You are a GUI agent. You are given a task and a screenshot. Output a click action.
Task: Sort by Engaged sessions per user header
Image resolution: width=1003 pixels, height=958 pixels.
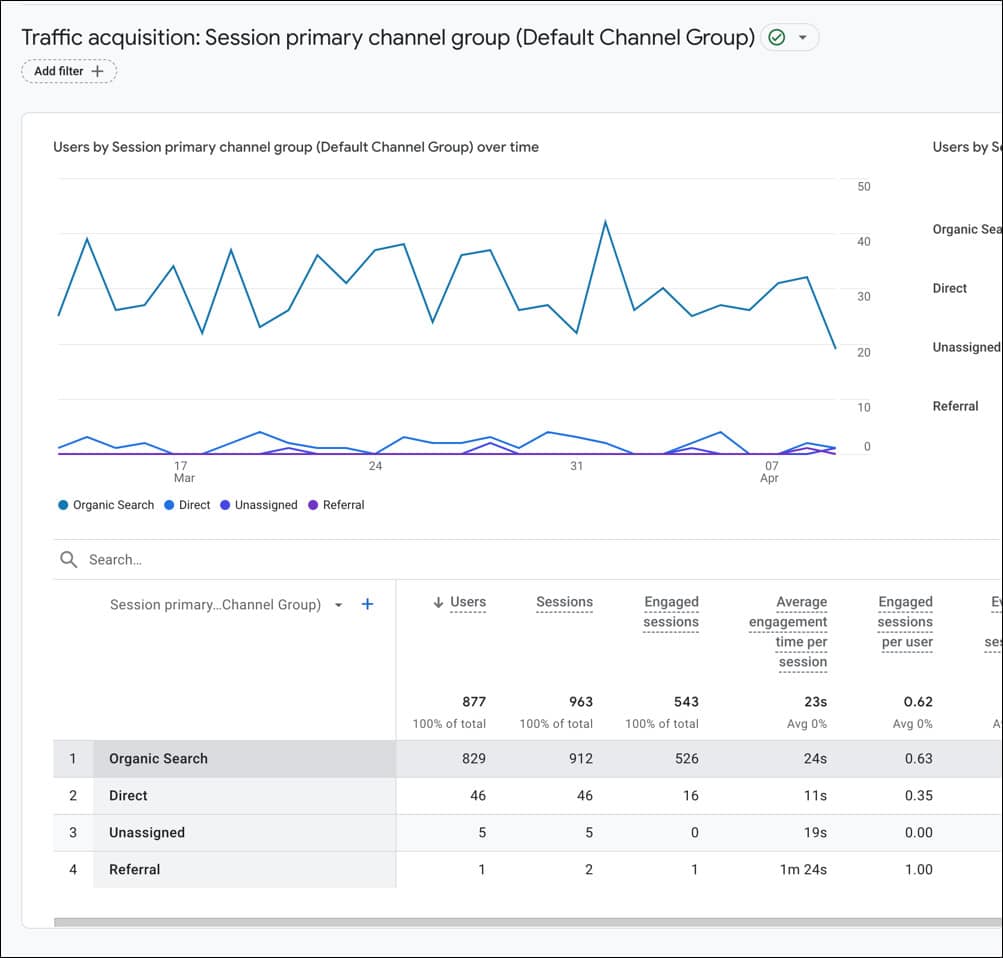(905, 621)
